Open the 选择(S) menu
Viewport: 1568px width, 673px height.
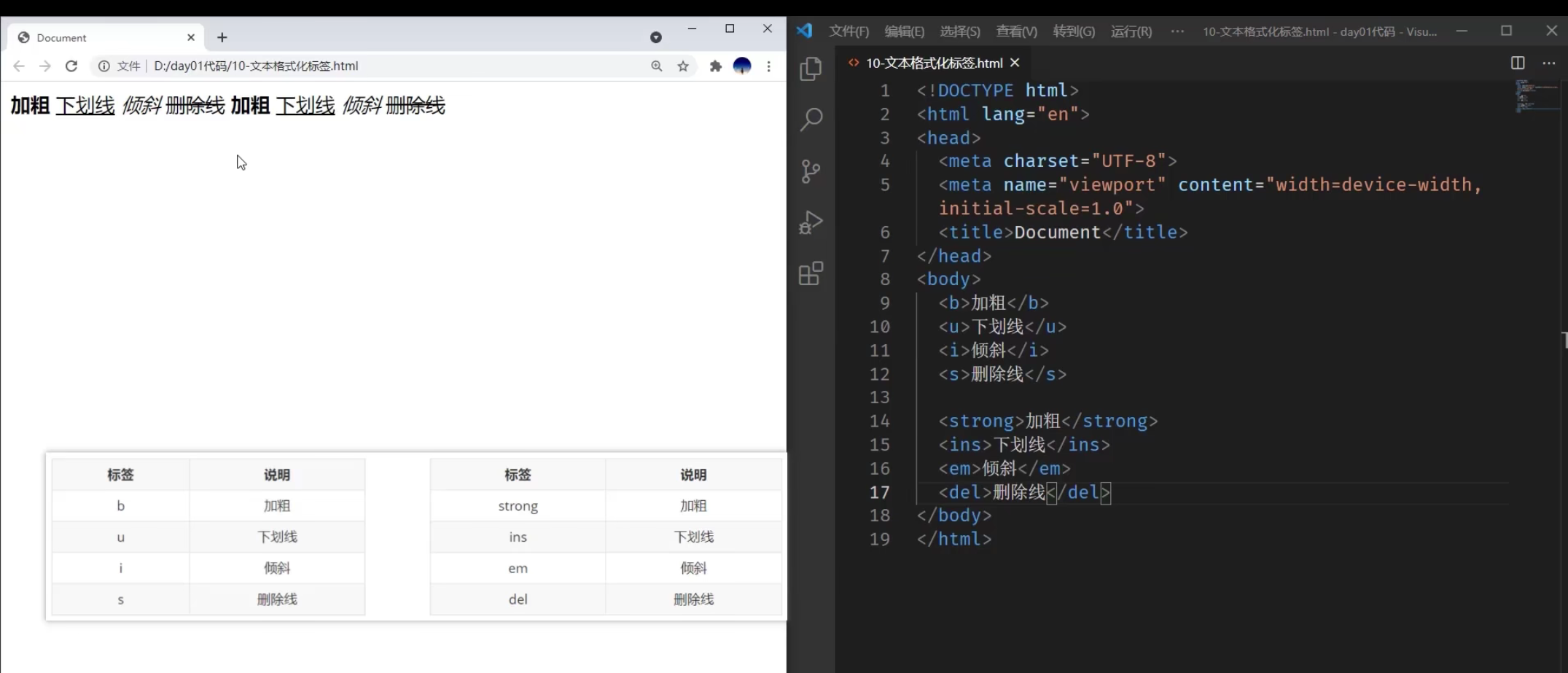coord(960,31)
